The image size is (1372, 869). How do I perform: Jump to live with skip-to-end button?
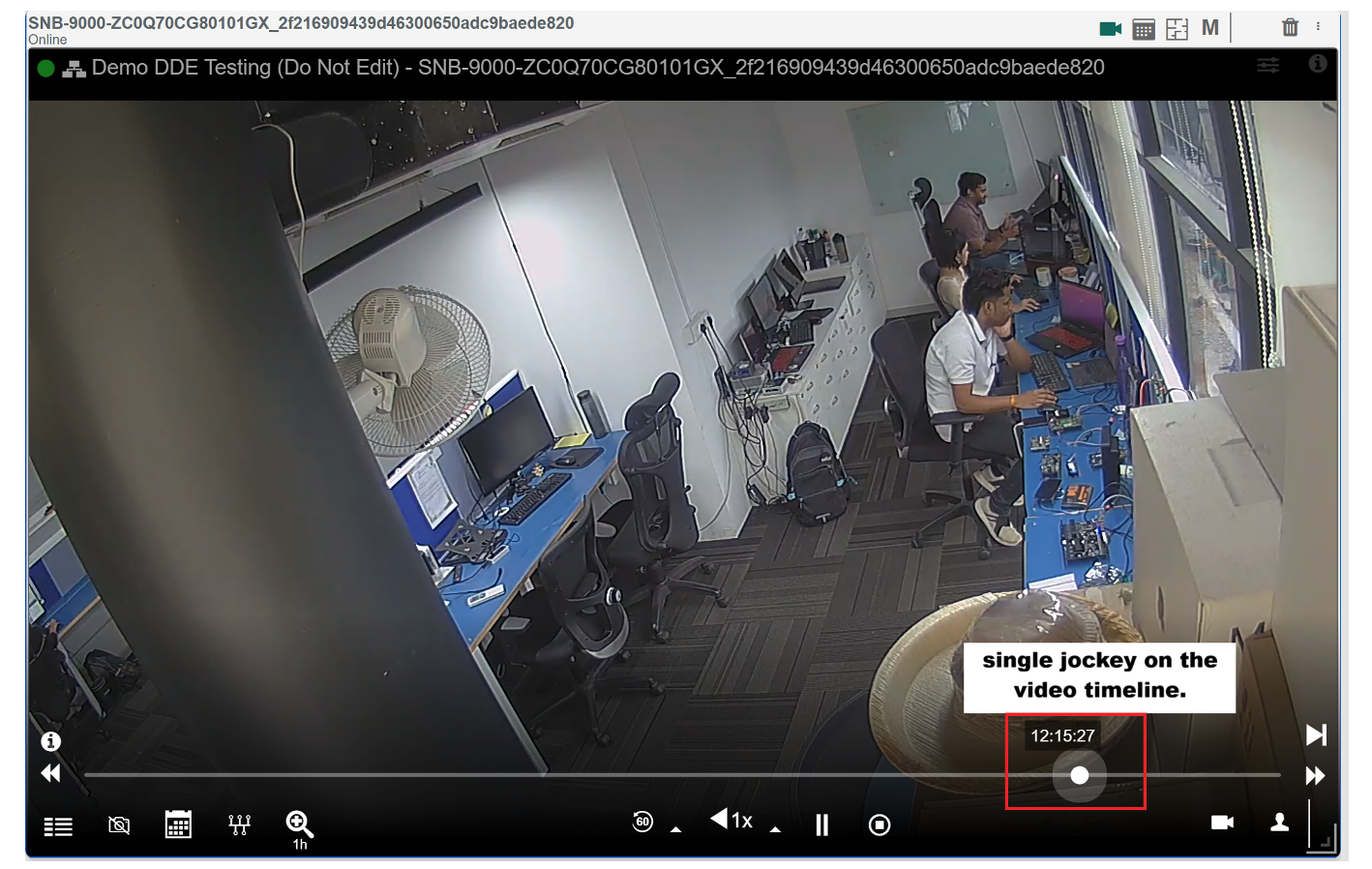click(x=1316, y=734)
